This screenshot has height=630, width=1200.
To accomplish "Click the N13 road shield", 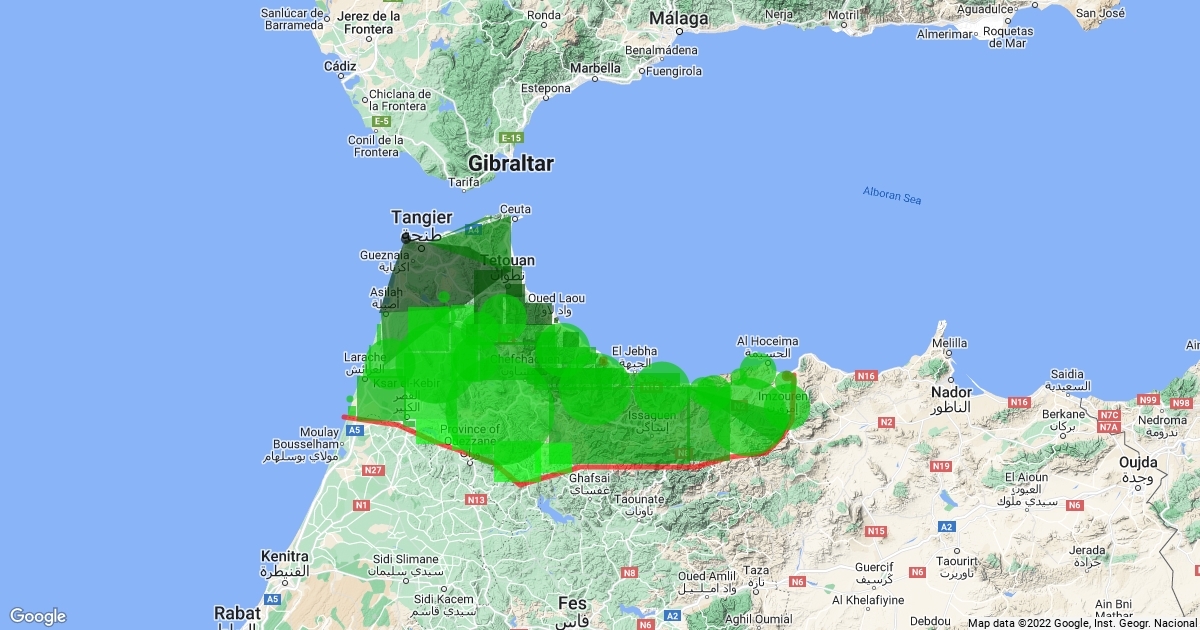I will click(476, 499).
